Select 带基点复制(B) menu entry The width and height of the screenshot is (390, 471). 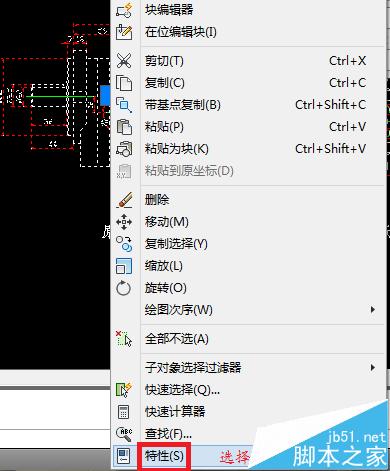point(182,105)
